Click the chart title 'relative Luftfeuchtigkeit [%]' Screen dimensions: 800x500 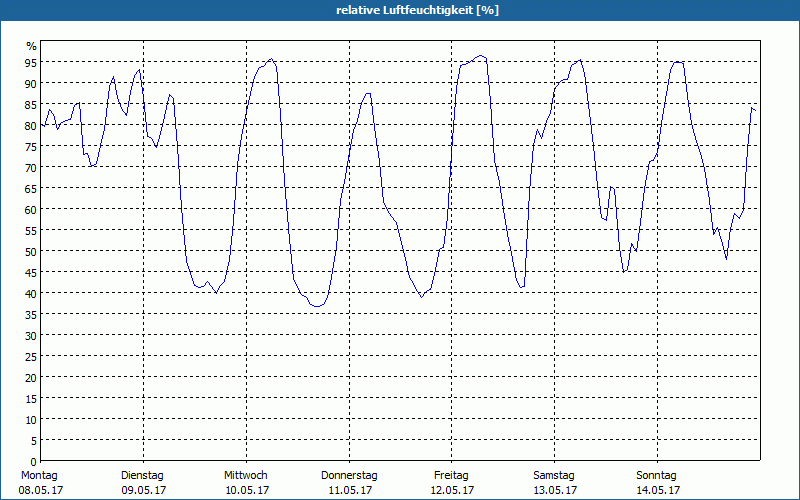pos(418,10)
